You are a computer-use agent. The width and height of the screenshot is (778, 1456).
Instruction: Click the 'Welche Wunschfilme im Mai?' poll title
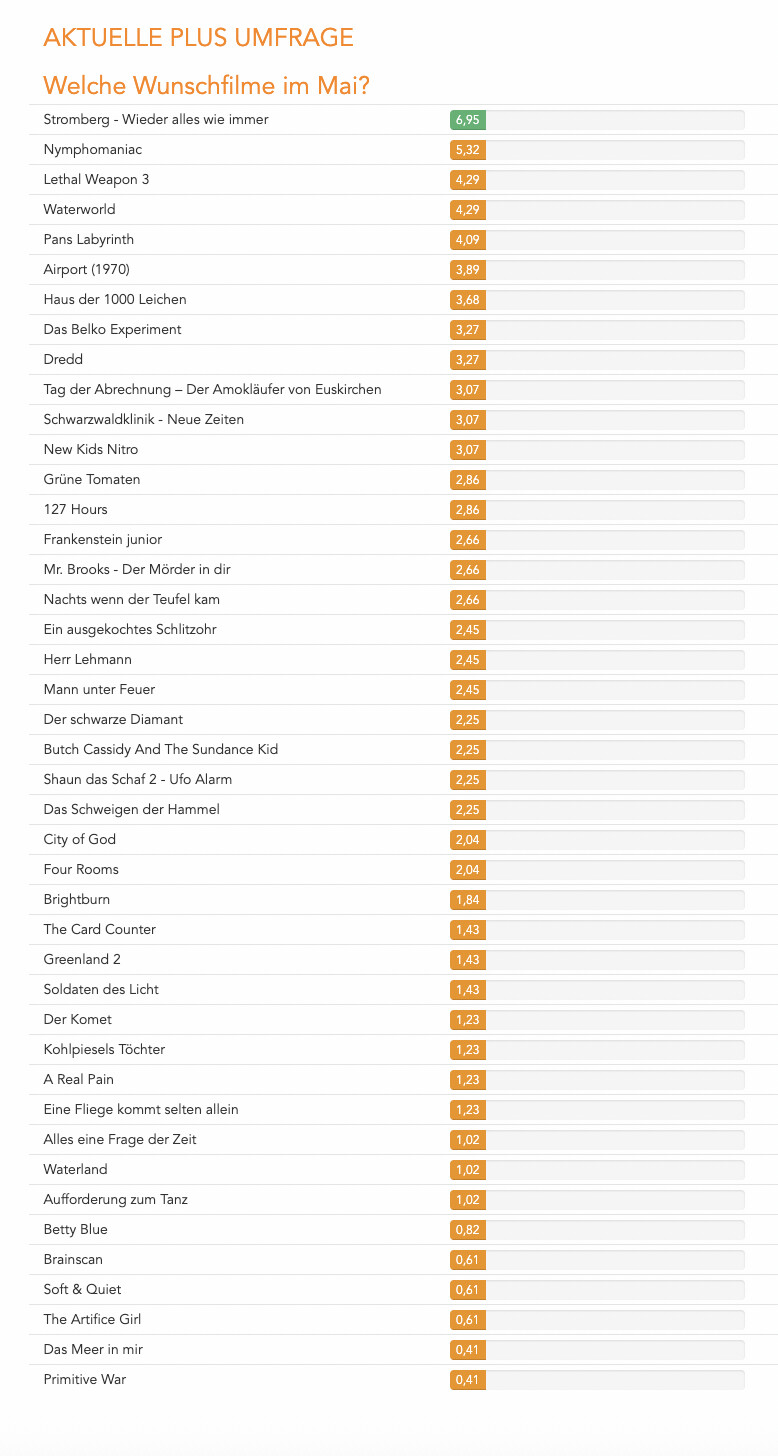point(207,86)
